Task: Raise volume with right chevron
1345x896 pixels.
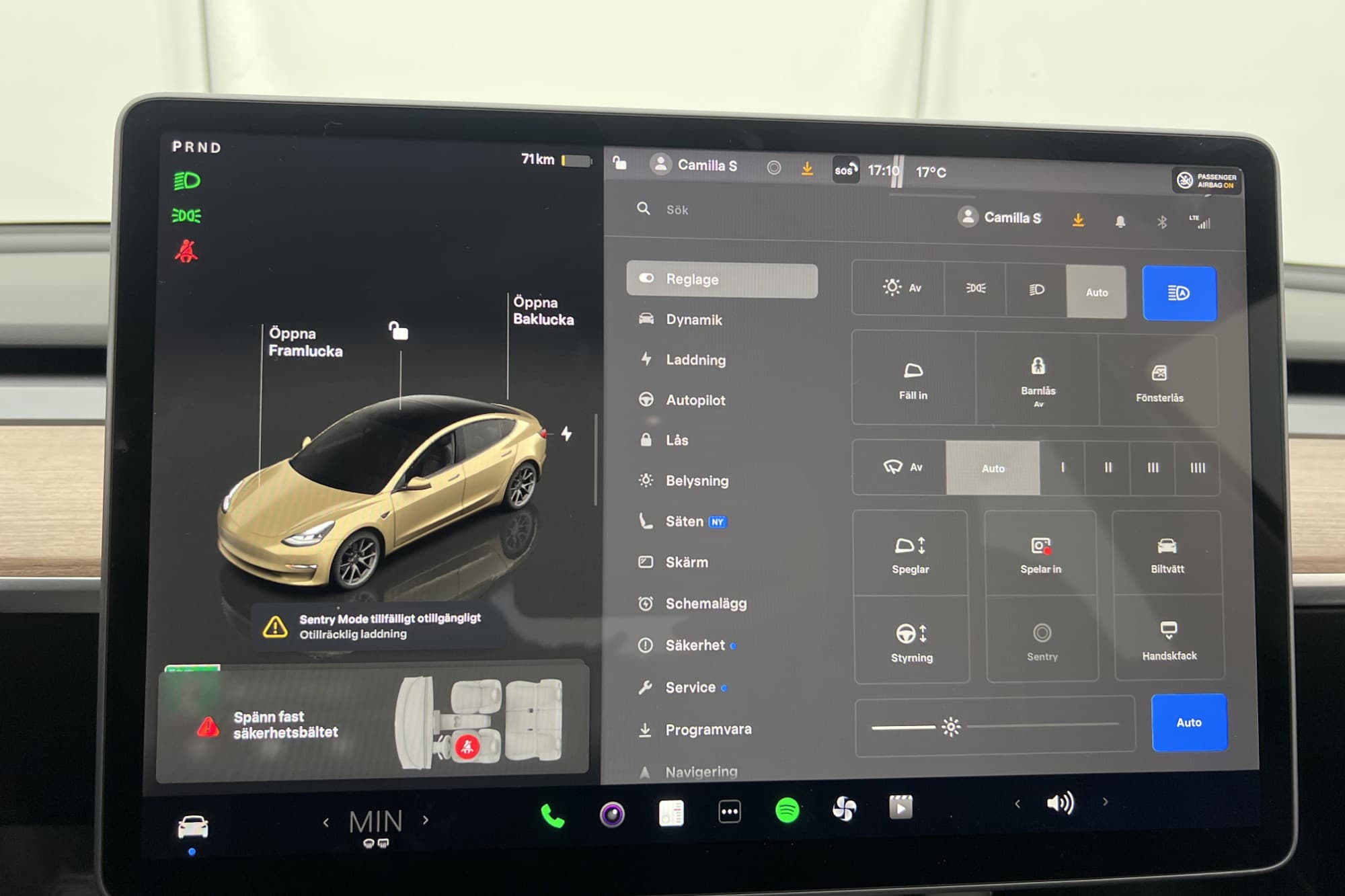Action: (1105, 801)
